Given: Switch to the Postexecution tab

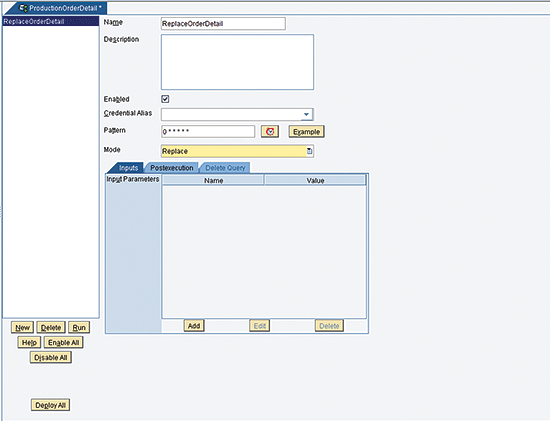Looking at the screenshot, I should pos(172,168).
